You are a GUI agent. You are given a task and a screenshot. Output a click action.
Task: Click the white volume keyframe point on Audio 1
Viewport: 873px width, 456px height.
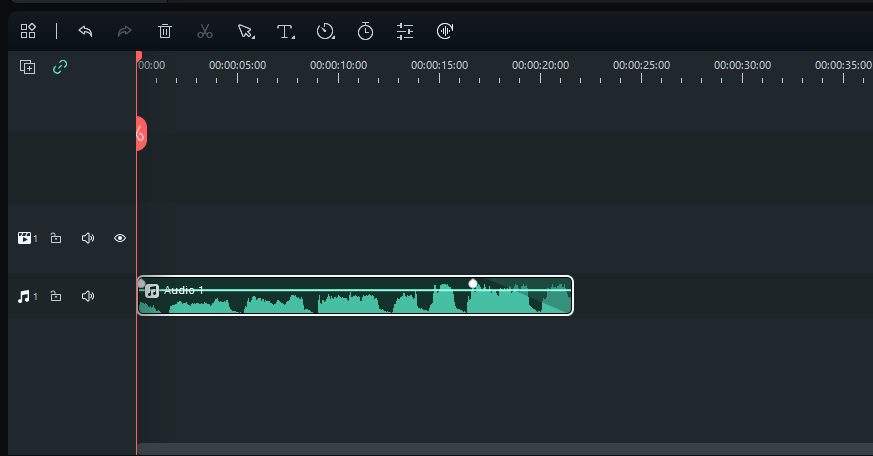tap(473, 284)
